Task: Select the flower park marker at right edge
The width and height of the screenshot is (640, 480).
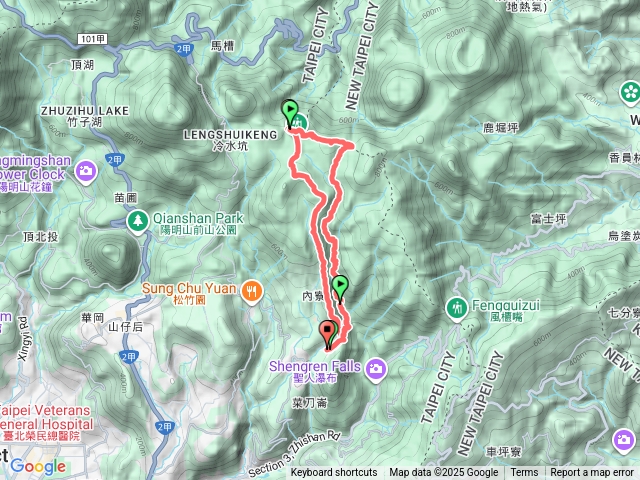Action: tap(630, 93)
